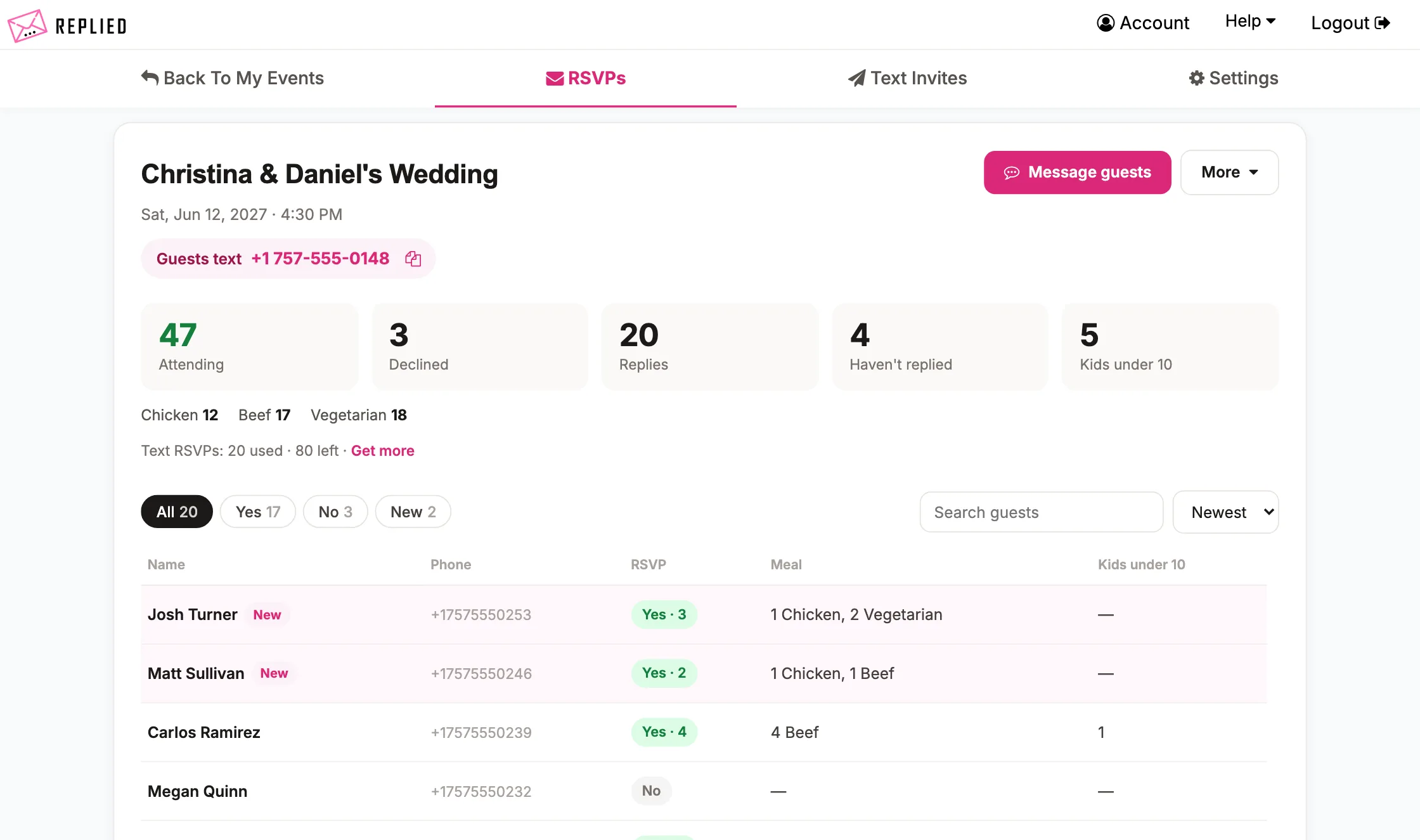Click the Settings gear icon

coord(1196,78)
